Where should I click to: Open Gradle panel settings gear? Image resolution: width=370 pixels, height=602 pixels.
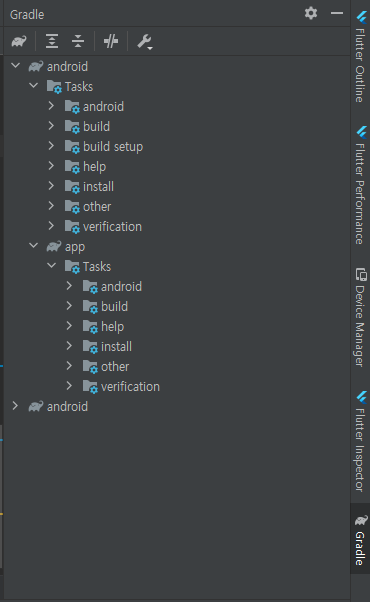tap(311, 13)
